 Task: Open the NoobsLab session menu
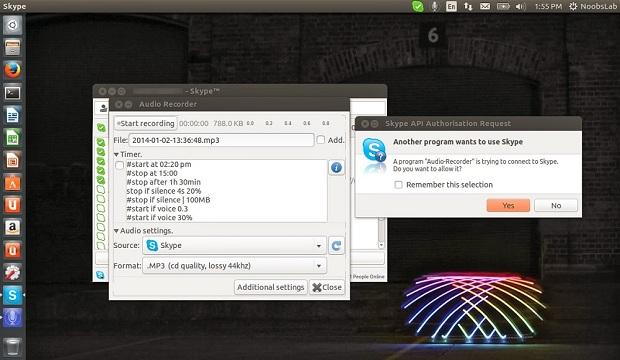(x=593, y=6)
